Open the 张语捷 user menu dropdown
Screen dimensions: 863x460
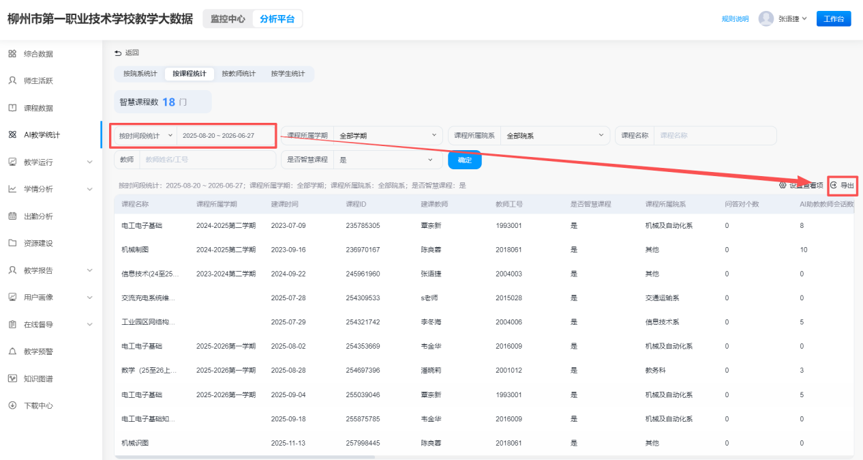pos(793,19)
